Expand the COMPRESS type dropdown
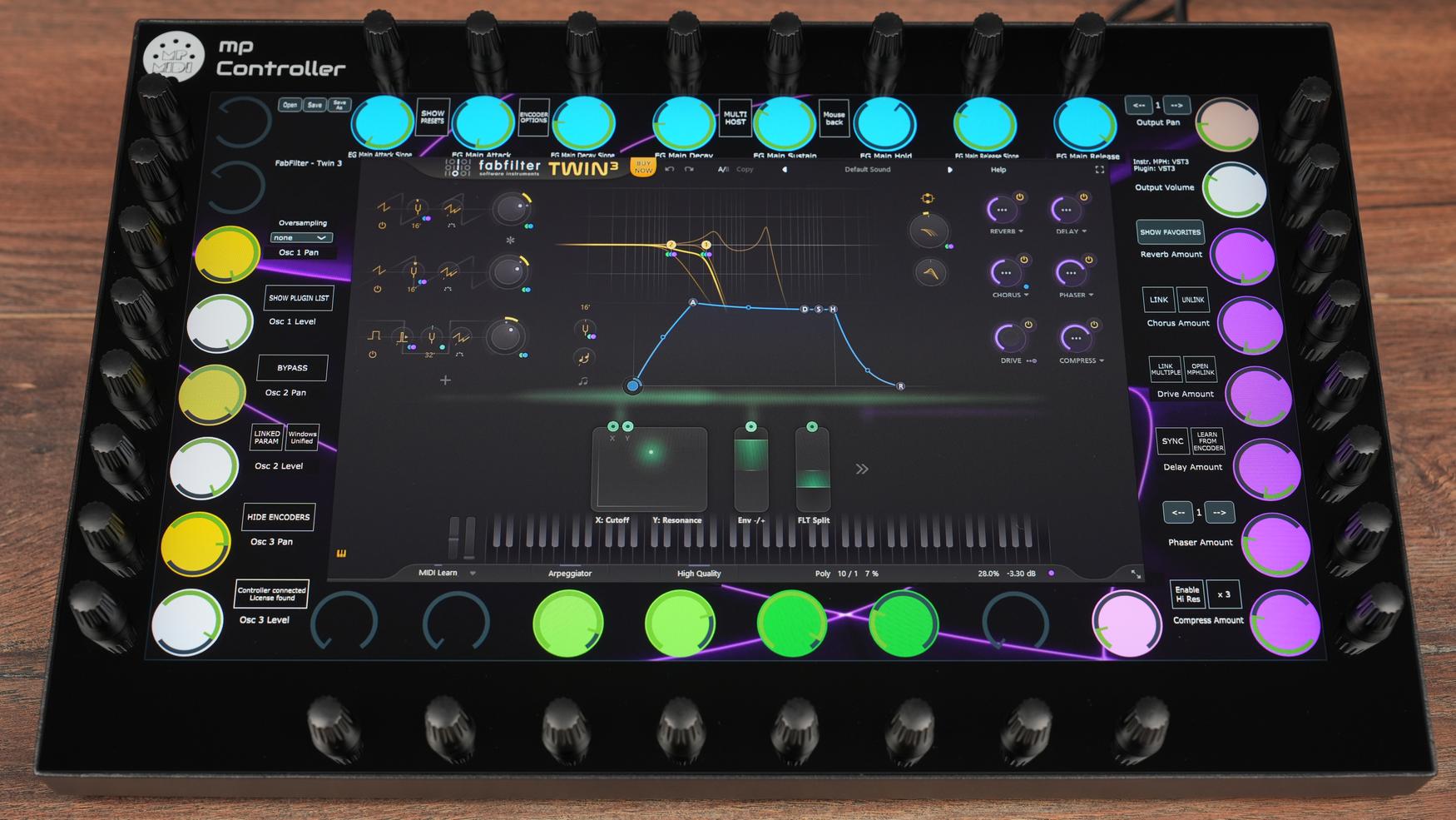The width and height of the screenshot is (1456, 820). (1102, 360)
